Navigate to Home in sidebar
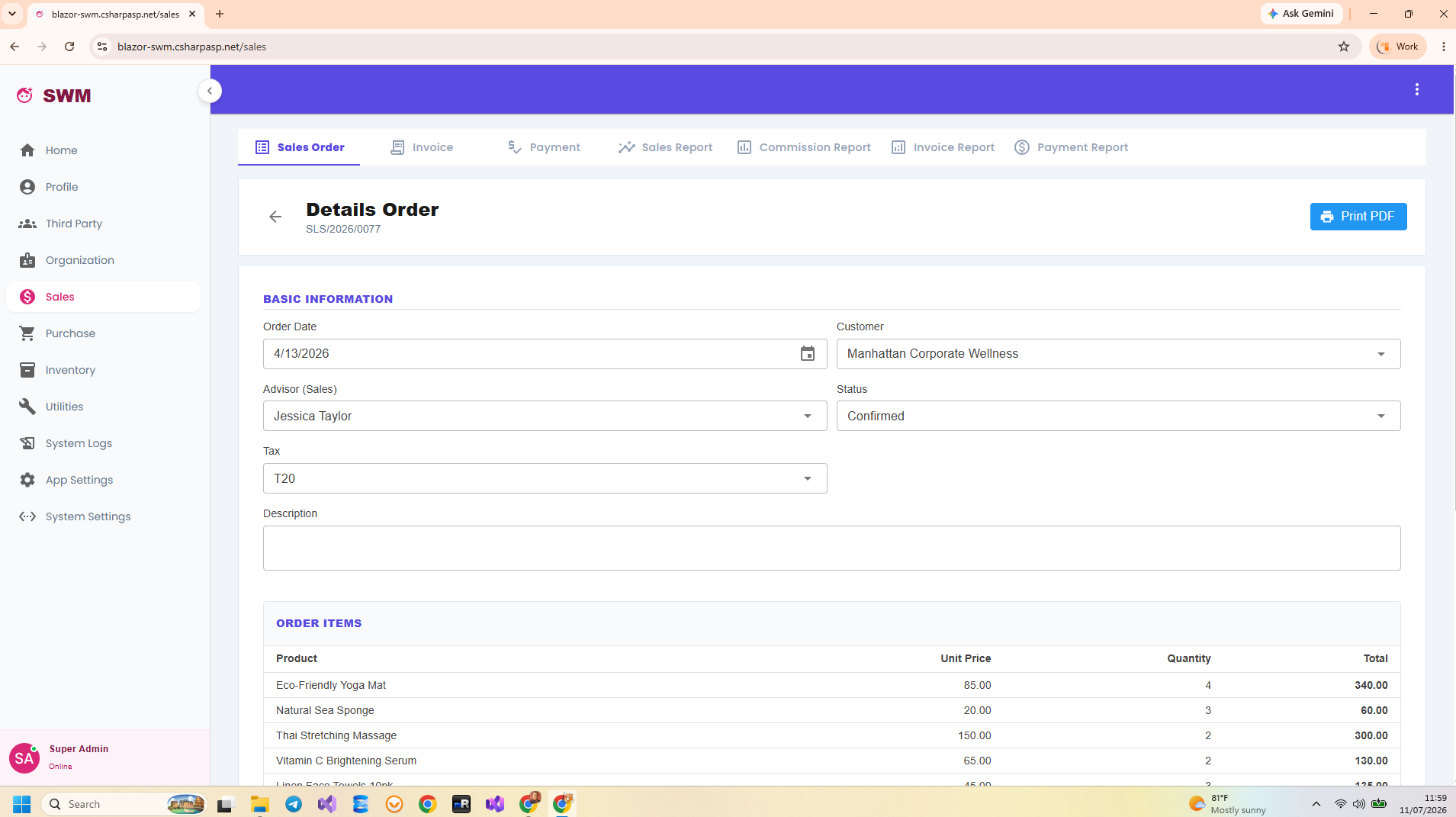 (103, 150)
